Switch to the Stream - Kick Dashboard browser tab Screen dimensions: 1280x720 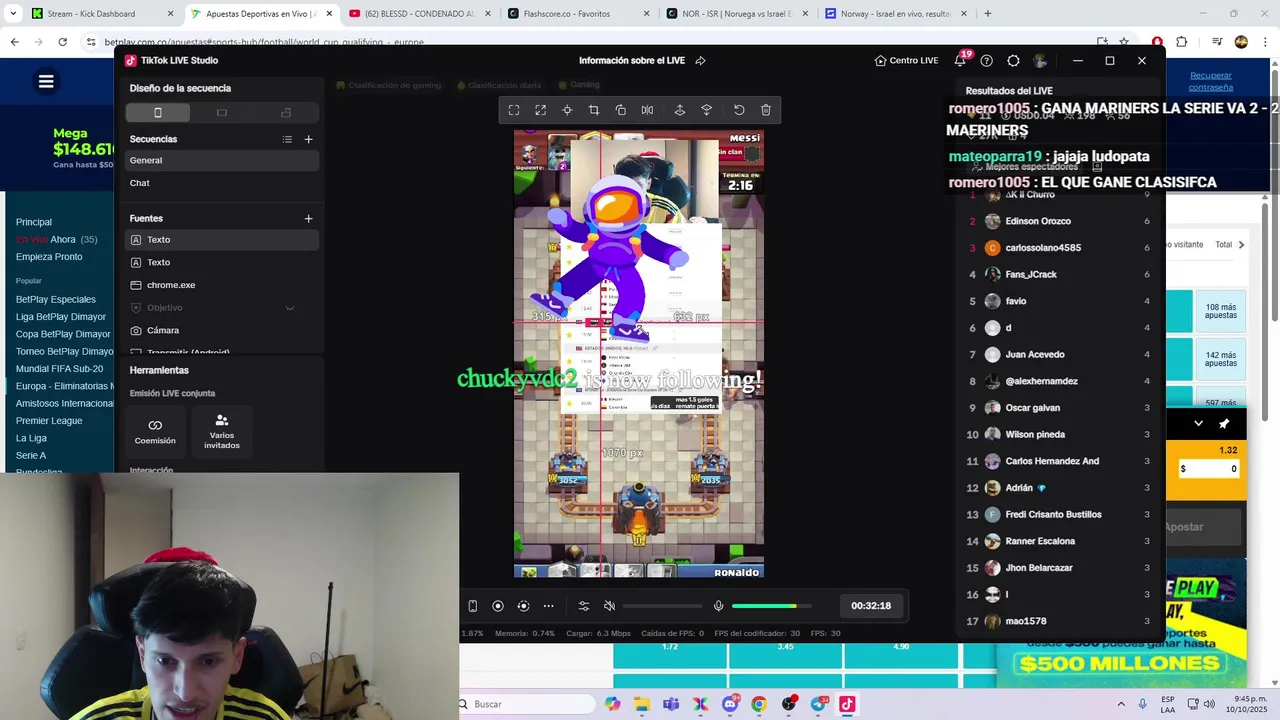(x=102, y=14)
